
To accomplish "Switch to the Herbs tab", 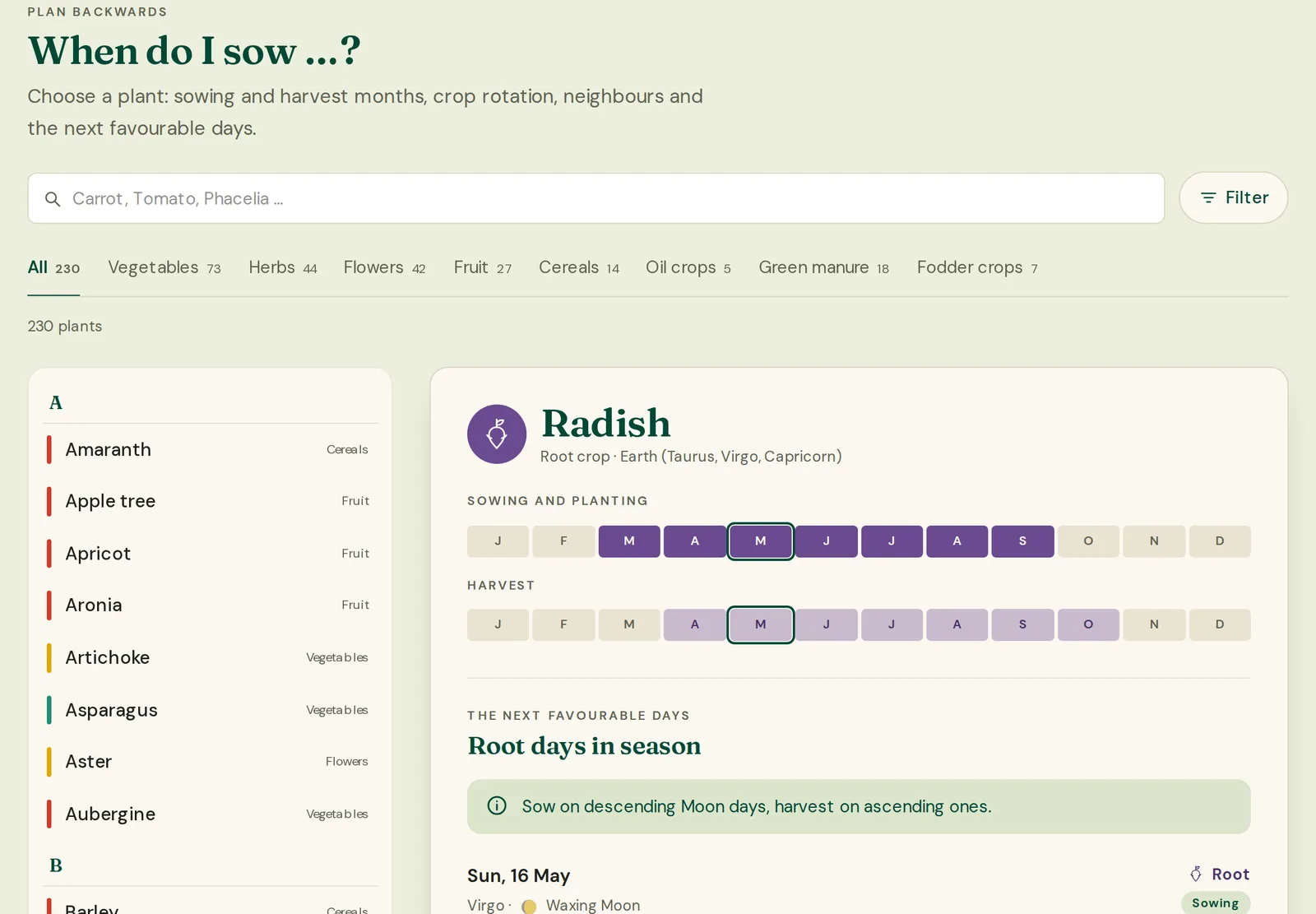I will [283, 267].
